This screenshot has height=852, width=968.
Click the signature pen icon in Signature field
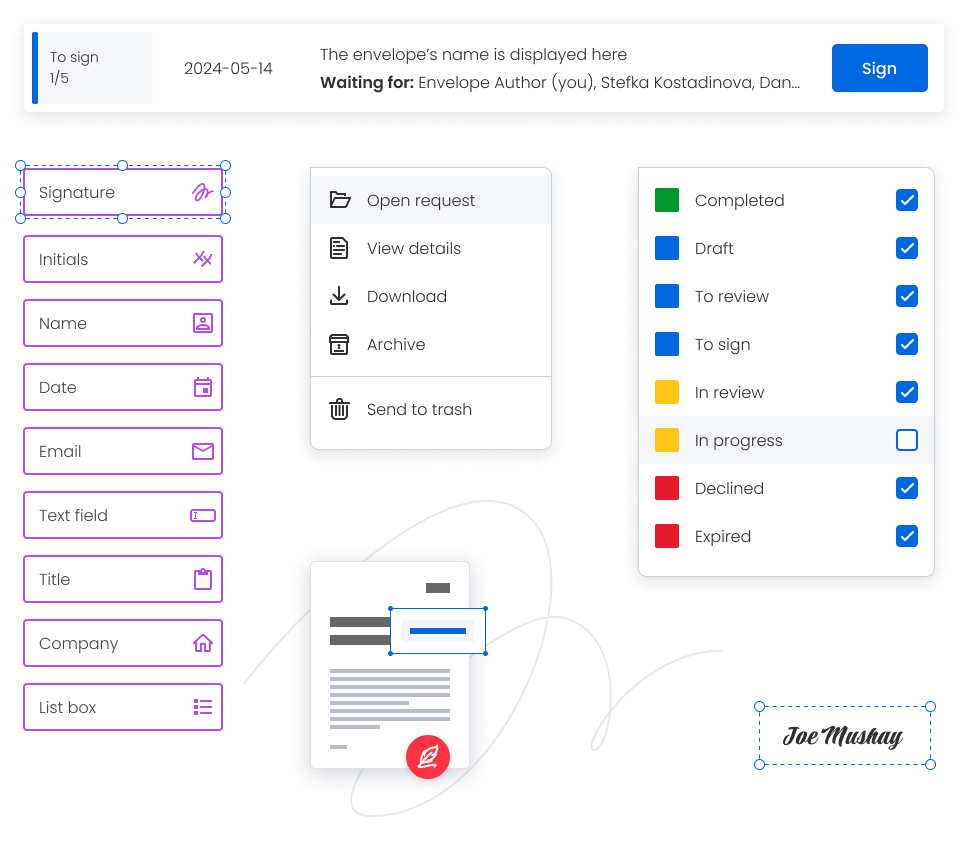coord(202,193)
